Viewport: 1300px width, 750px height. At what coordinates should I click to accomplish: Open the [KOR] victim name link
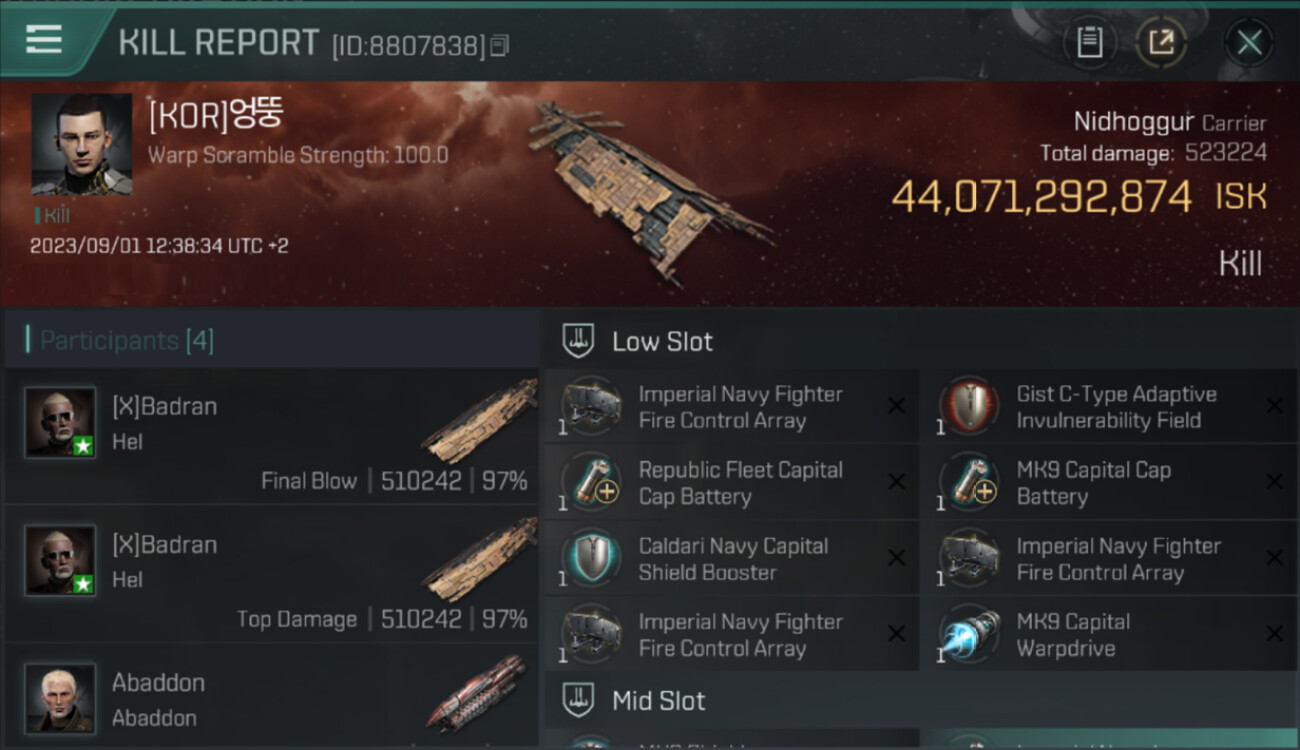pyautogui.click(x=216, y=115)
